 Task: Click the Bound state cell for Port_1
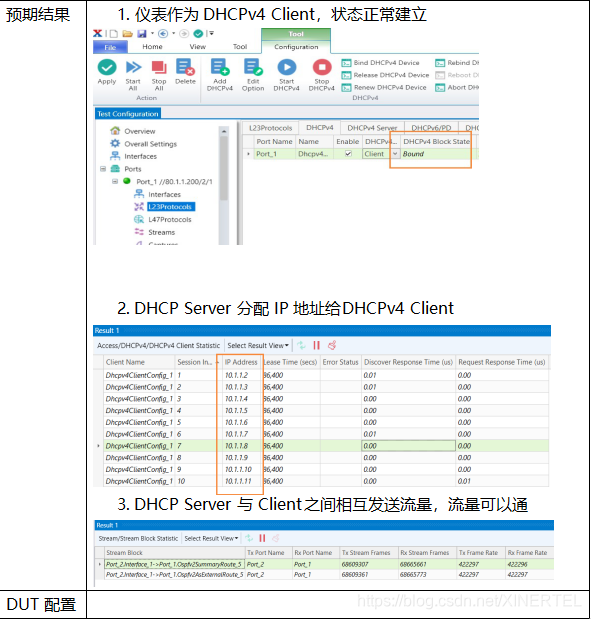pyautogui.click(x=436, y=154)
